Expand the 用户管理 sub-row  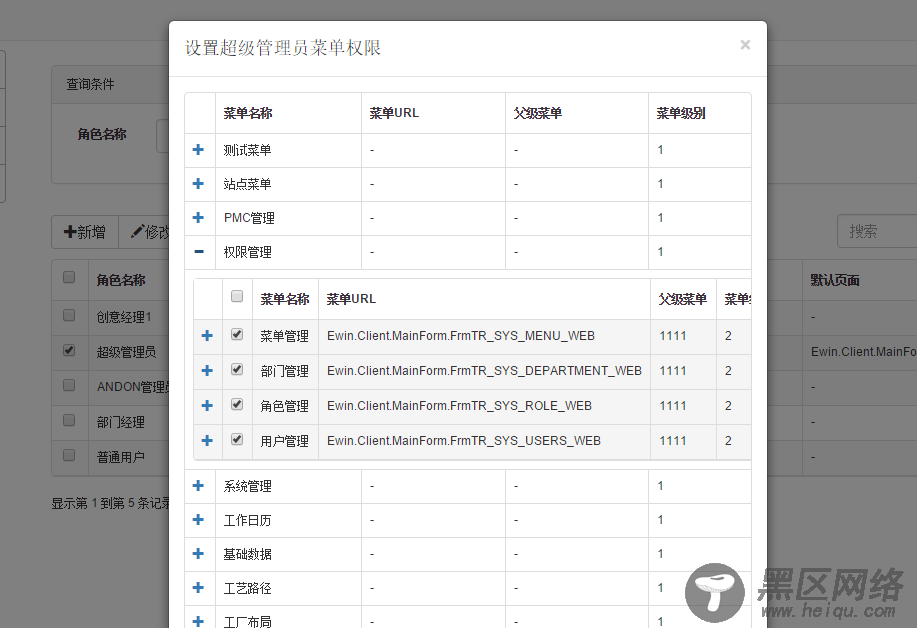point(207,441)
